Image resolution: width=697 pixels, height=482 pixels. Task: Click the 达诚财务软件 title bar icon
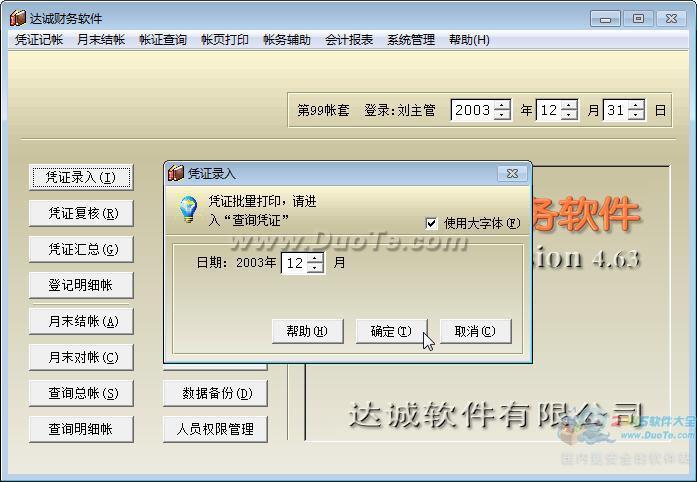[x=18, y=18]
